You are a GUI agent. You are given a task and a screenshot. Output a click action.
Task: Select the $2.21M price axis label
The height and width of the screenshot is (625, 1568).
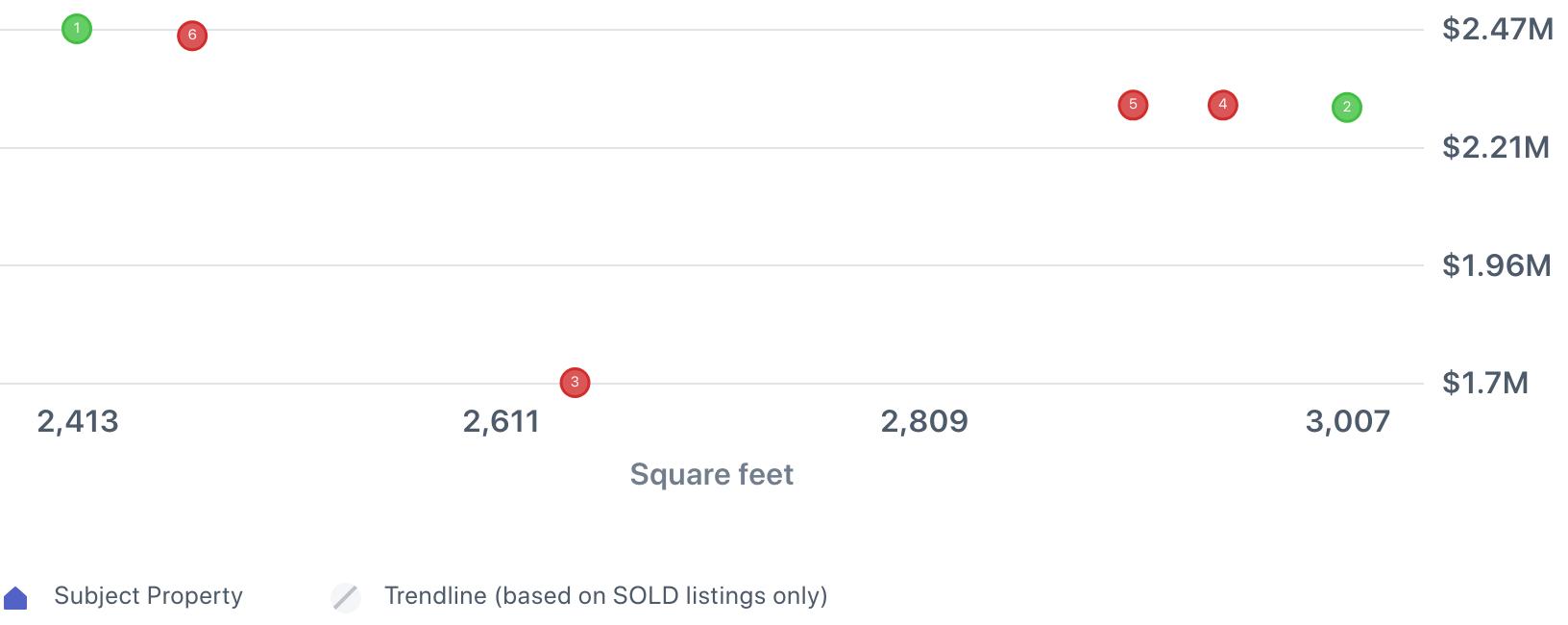(1495, 147)
